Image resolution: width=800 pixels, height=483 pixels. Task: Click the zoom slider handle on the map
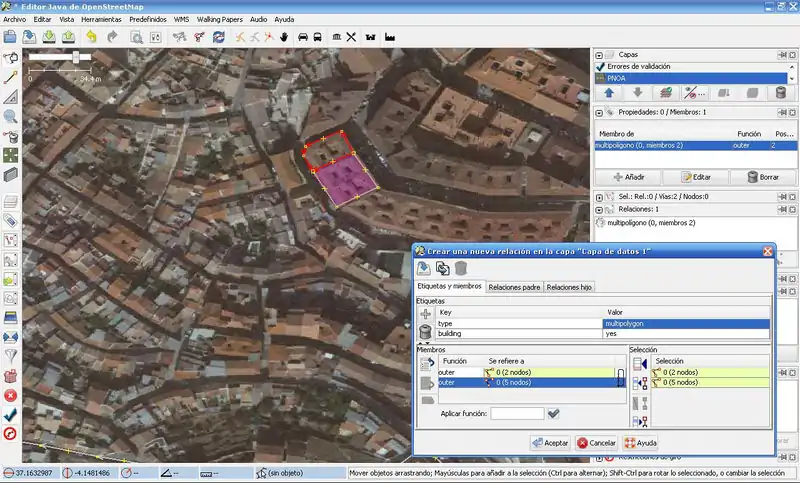pos(75,57)
